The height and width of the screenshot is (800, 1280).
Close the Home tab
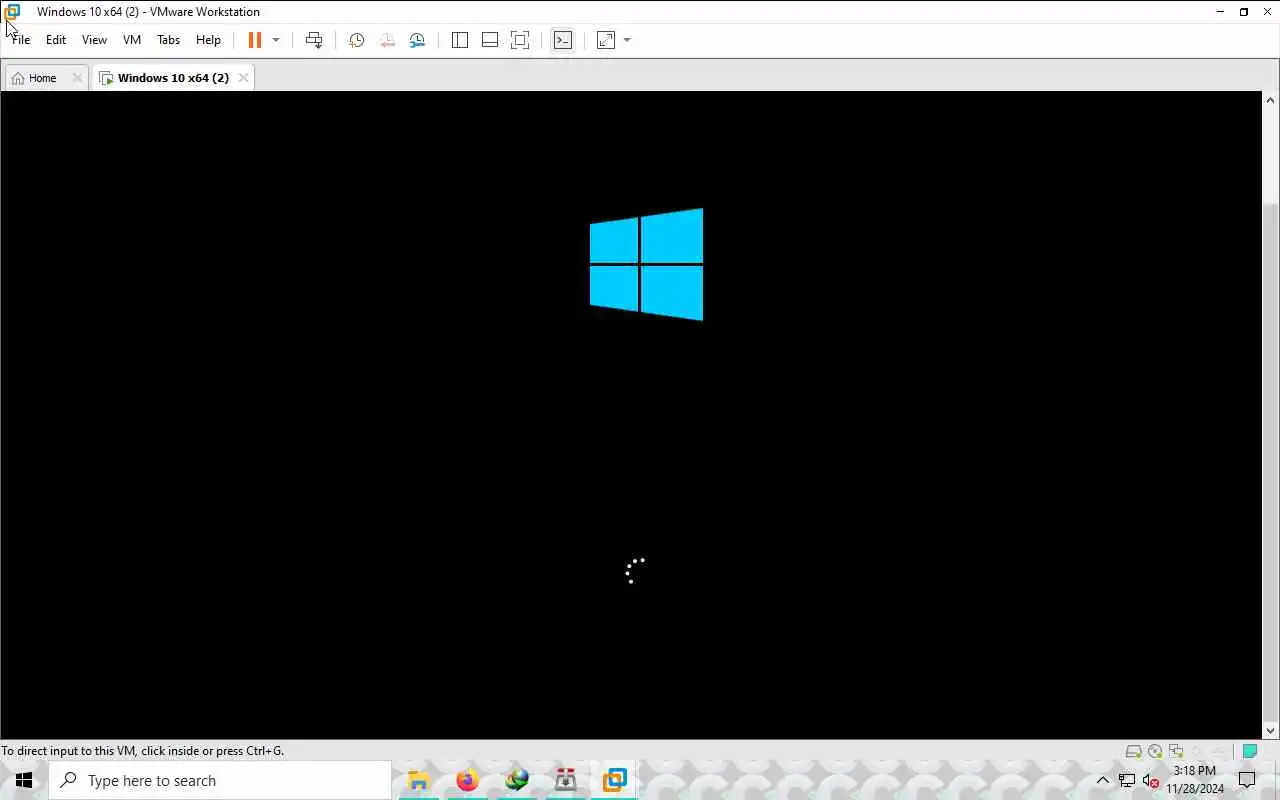77,78
